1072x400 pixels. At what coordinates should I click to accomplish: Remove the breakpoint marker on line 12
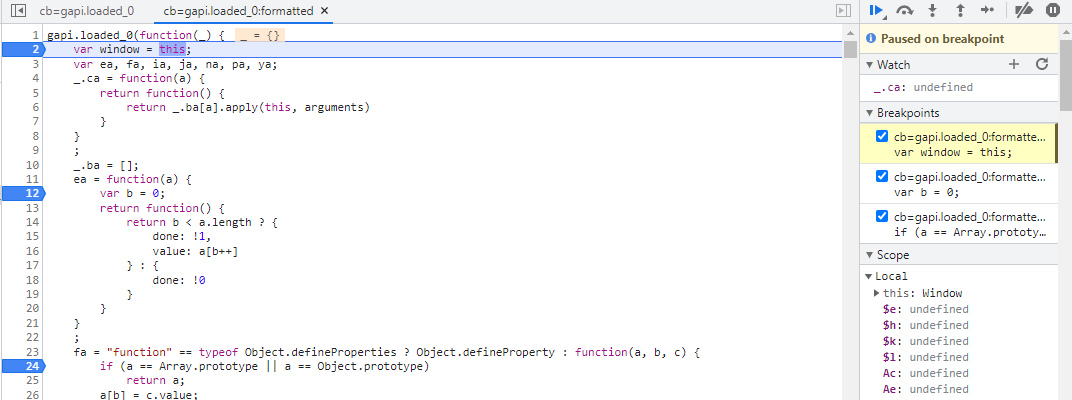pyautogui.click(x=28, y=193)
